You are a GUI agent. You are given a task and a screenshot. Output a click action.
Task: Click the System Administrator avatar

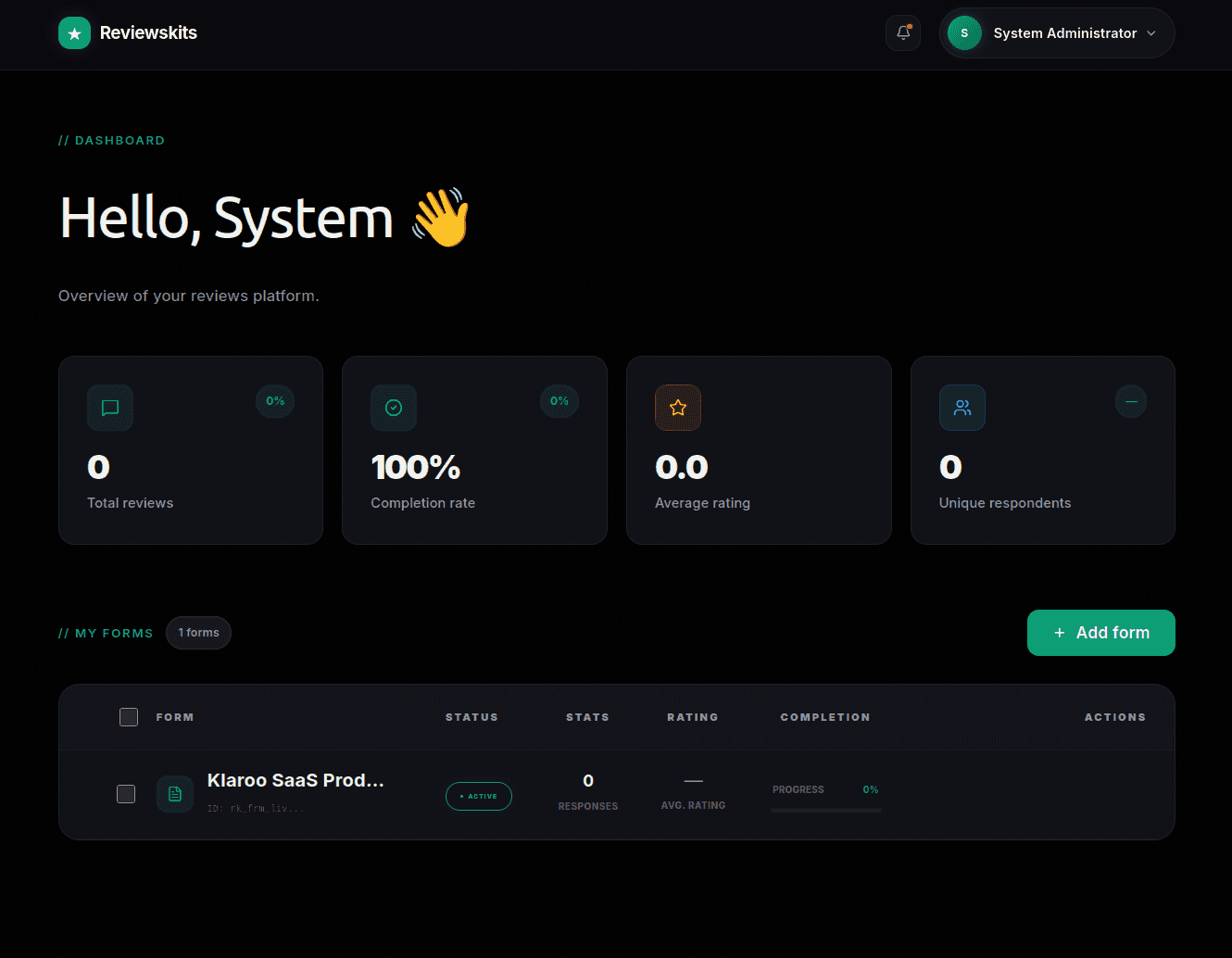coord(964,33)
